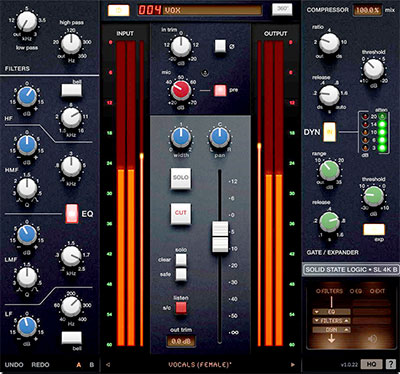Move FILTERS routing block up
The width and height of the screenshot is (400, 374).
tap(347, 321)
